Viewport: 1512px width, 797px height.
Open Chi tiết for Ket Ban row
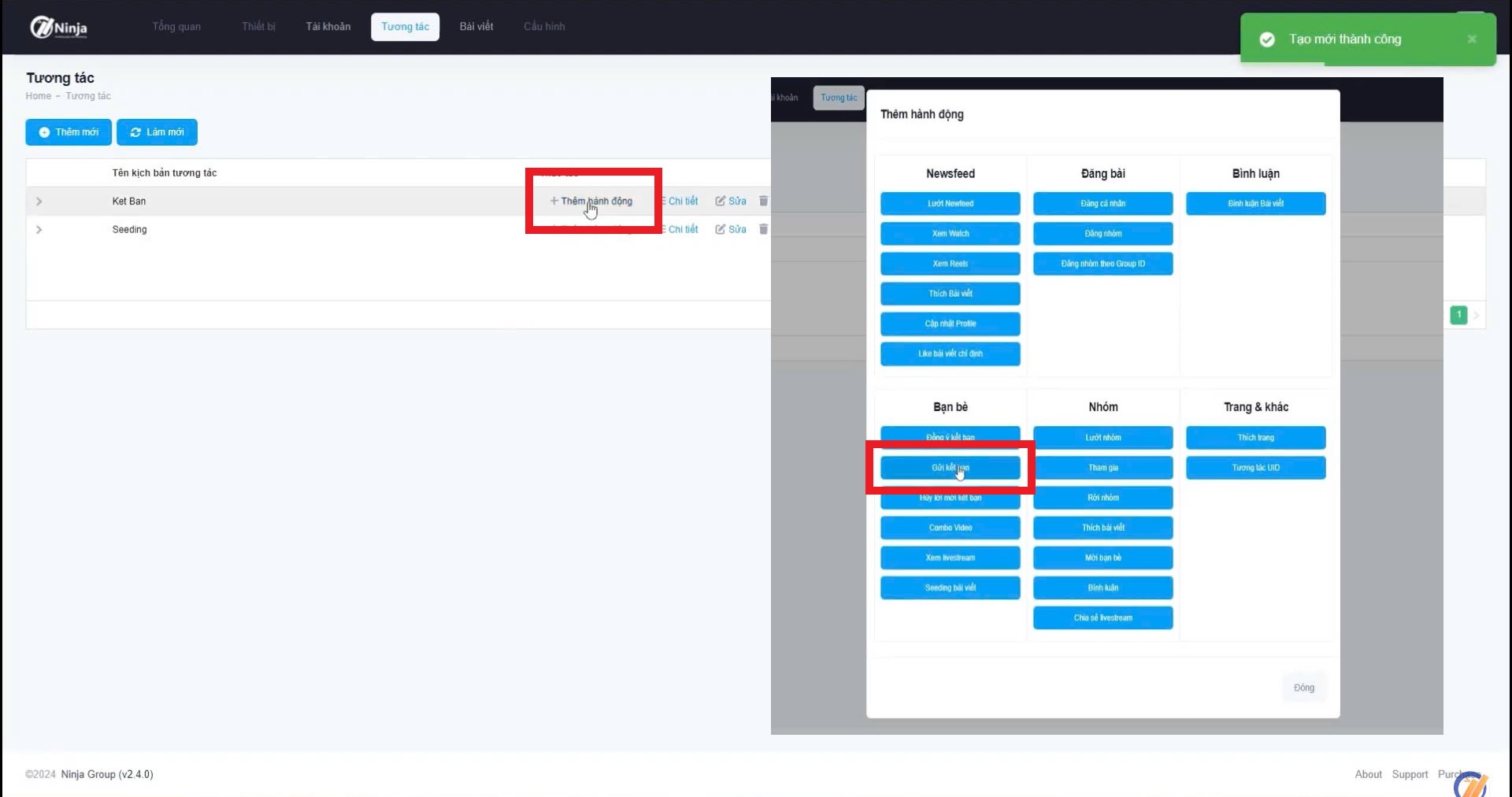coord(680,201)
